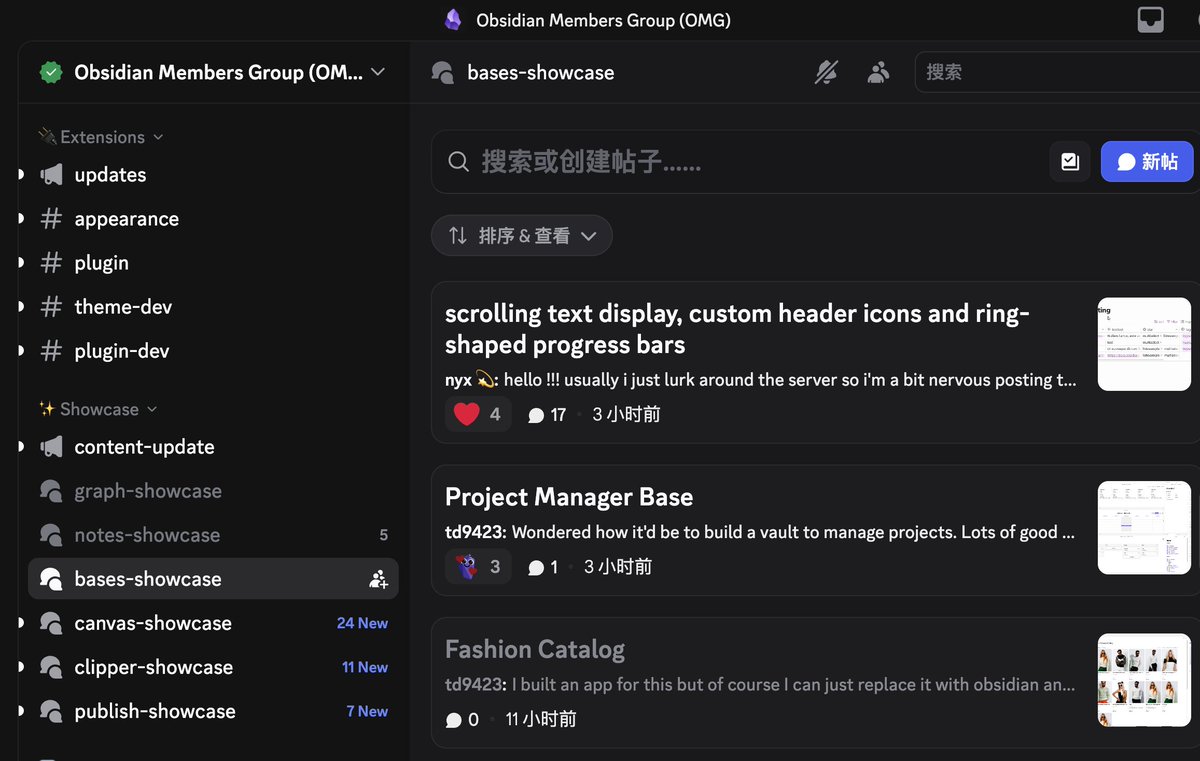Show the member list icon
1200x761 pixels.
click(878, 72)
